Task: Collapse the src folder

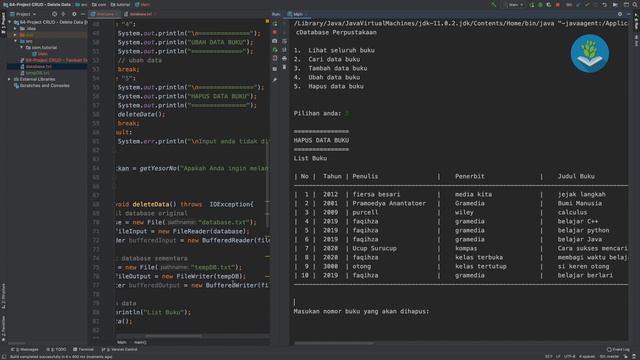Action: point(16,41)
